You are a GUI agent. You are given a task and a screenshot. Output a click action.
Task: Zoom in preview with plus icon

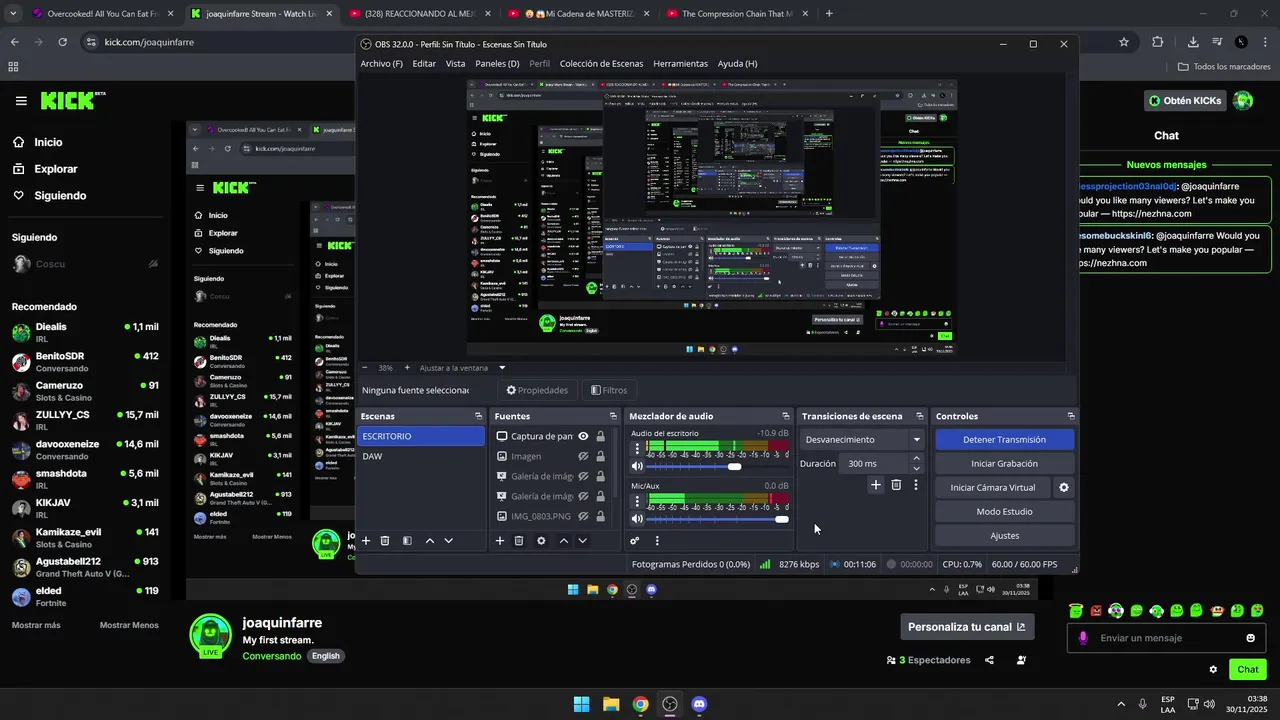(406, 368)
